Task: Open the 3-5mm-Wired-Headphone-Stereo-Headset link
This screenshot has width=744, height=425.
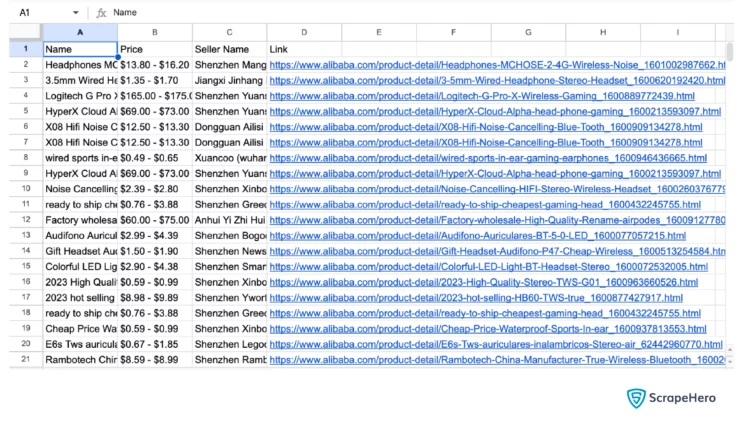Action: (x=497, y=81)
